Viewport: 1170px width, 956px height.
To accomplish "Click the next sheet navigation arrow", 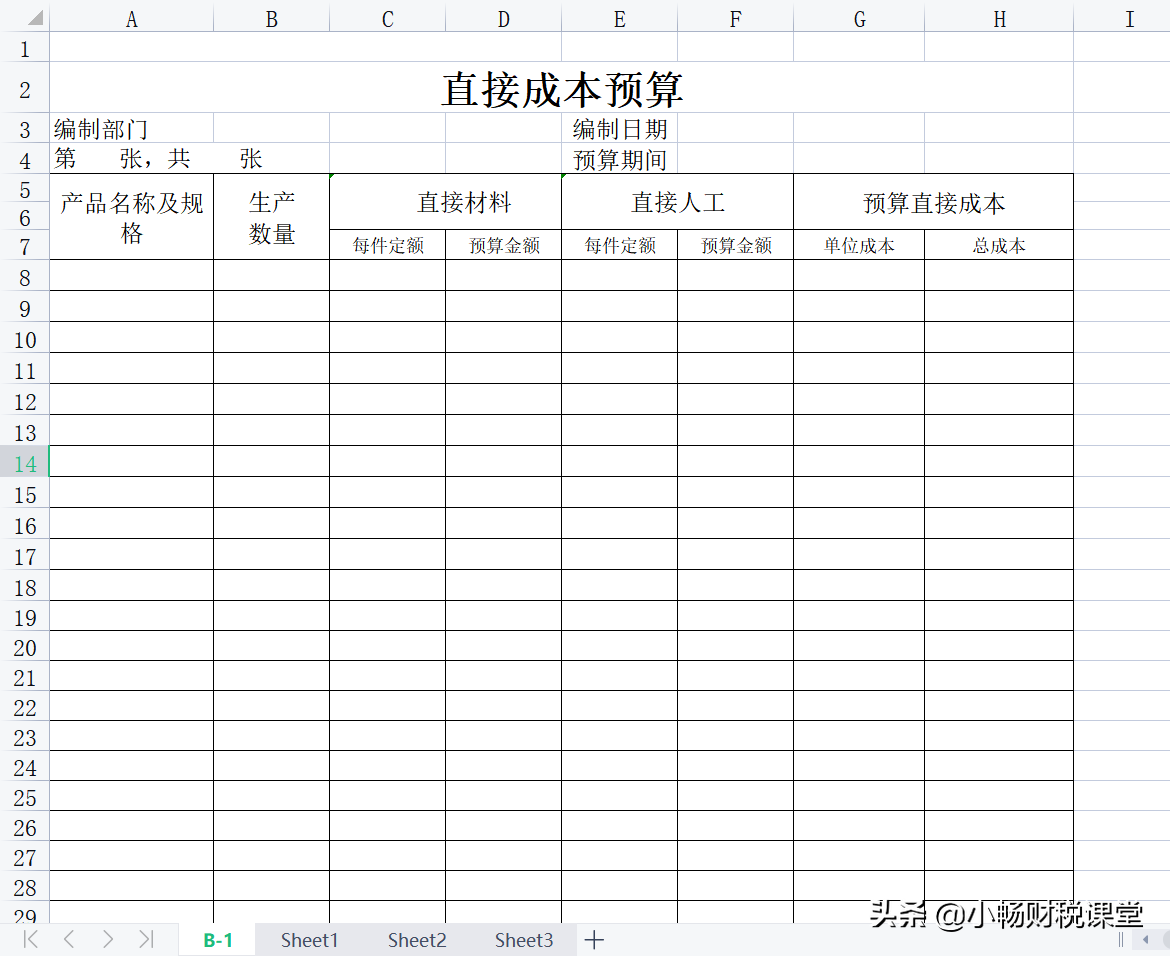I will pos(107,940).
